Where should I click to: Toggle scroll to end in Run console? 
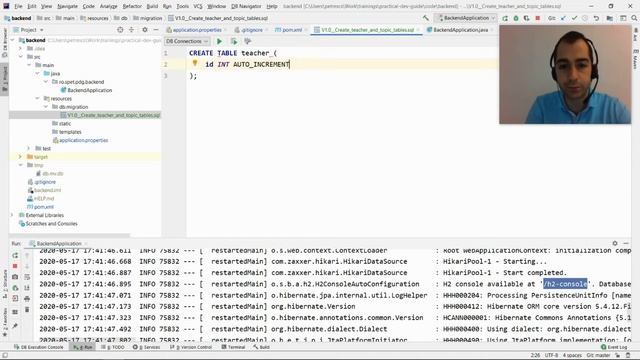click(x=27, y=288)
